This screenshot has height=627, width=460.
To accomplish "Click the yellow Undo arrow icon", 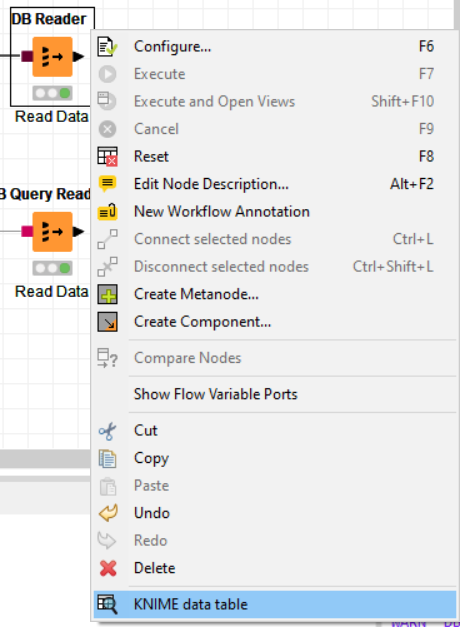I will point(108,513).
